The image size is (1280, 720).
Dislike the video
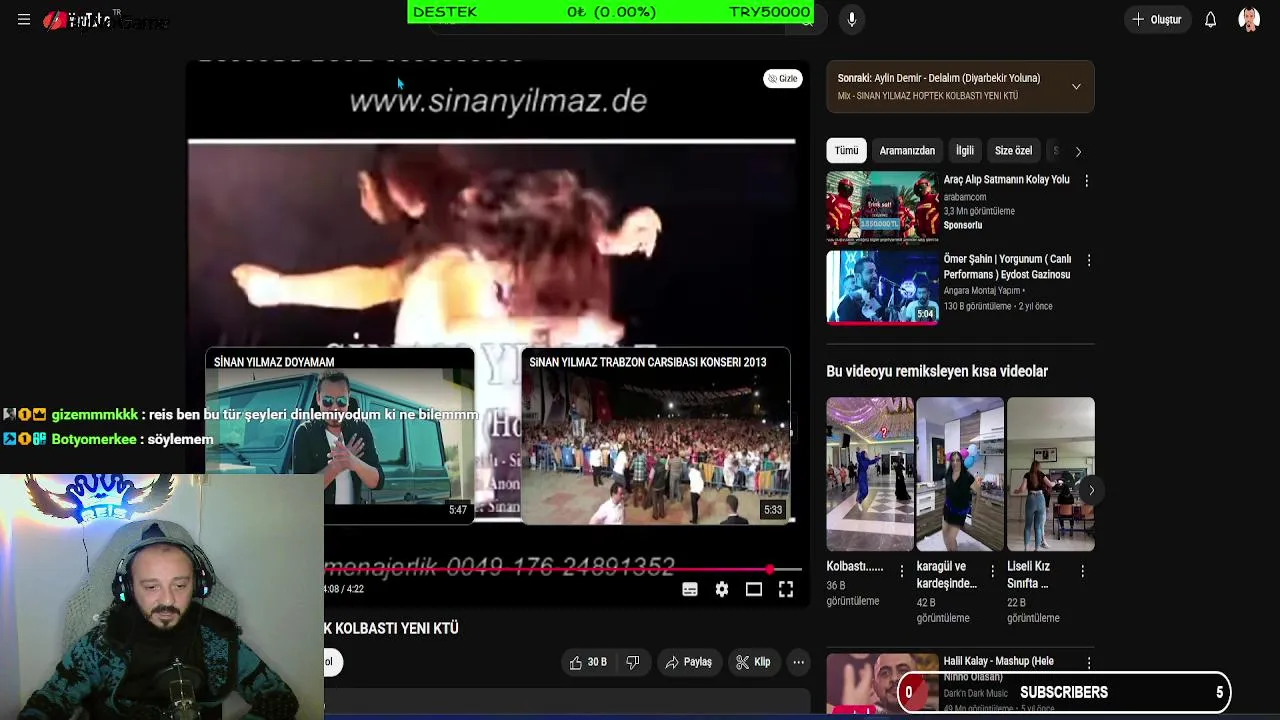coord(633,662)
